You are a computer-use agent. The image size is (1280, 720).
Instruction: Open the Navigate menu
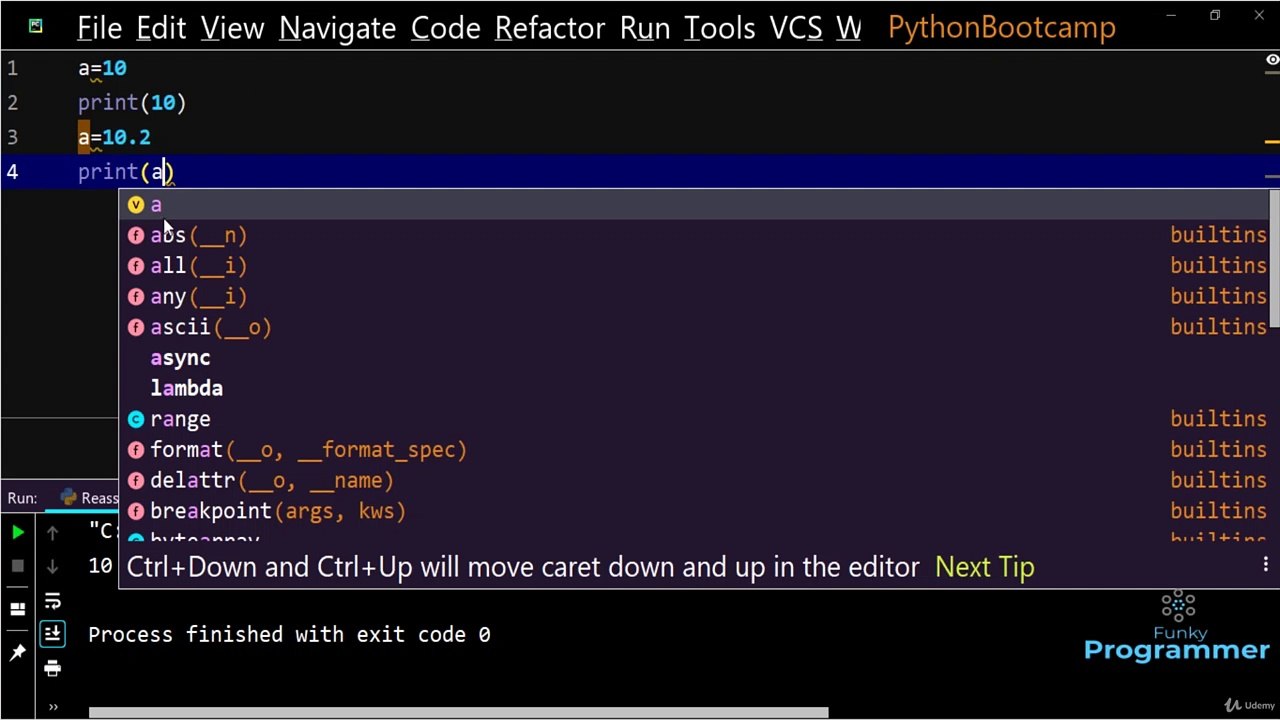pos(337,28)
